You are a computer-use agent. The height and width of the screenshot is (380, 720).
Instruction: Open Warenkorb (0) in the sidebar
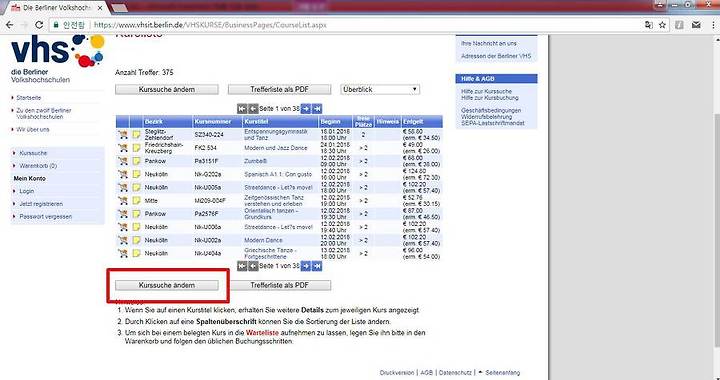38,166
